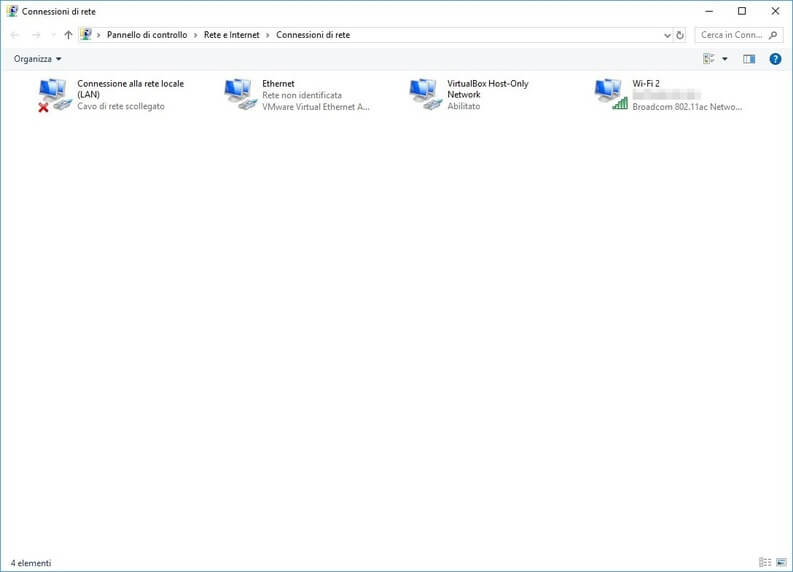Click the address bar location icon
Screen dimensions: 793x572
(86, 34)
